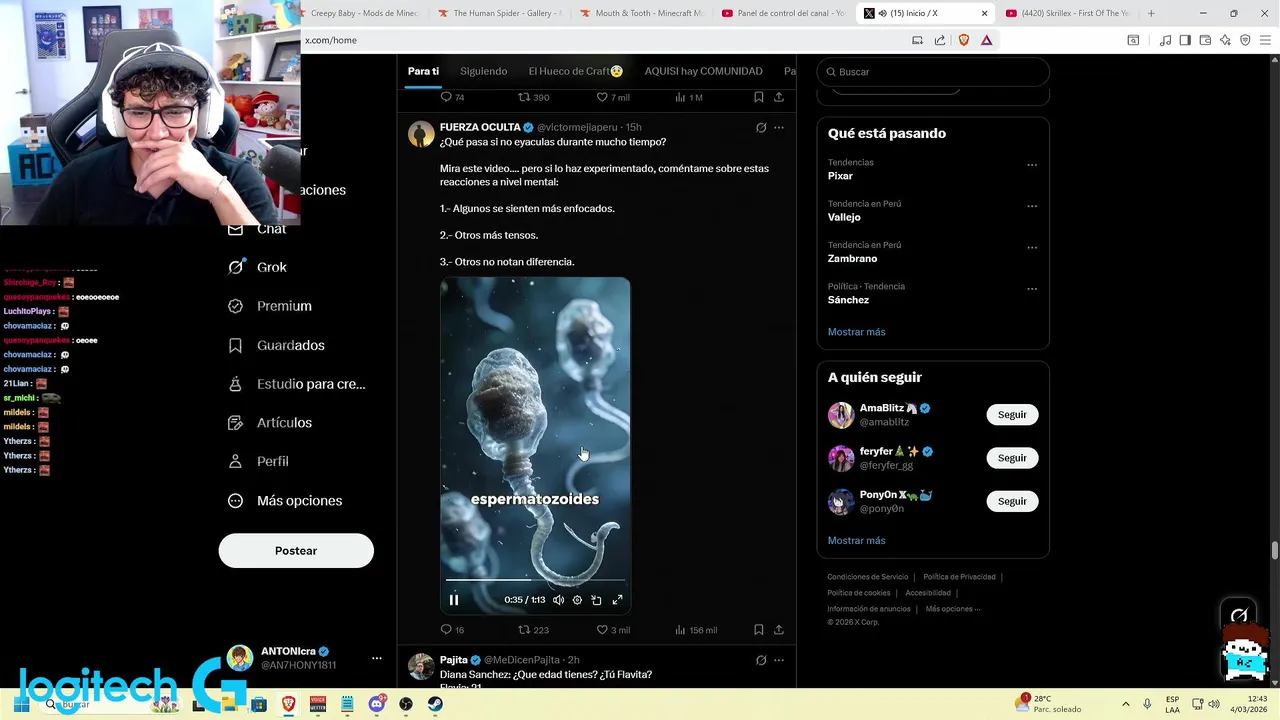The height and width of the screenshot is (720, 1280).
Task: Open more options on FUERZA OCULTA tweet
Action: coord(779,127)
